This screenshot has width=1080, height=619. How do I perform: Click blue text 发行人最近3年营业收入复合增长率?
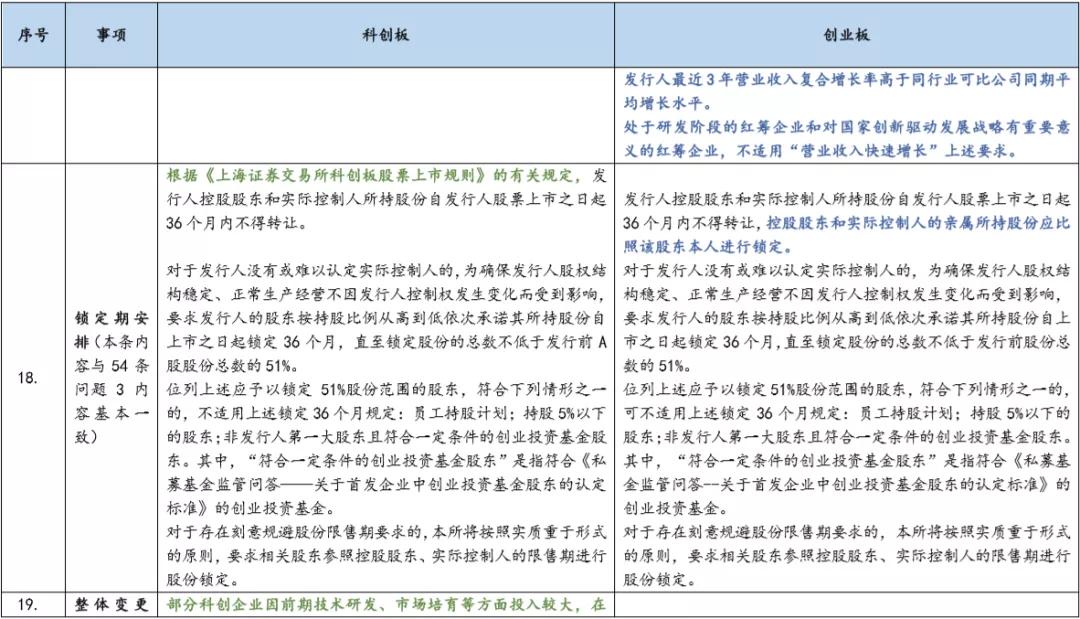point(749,79)
